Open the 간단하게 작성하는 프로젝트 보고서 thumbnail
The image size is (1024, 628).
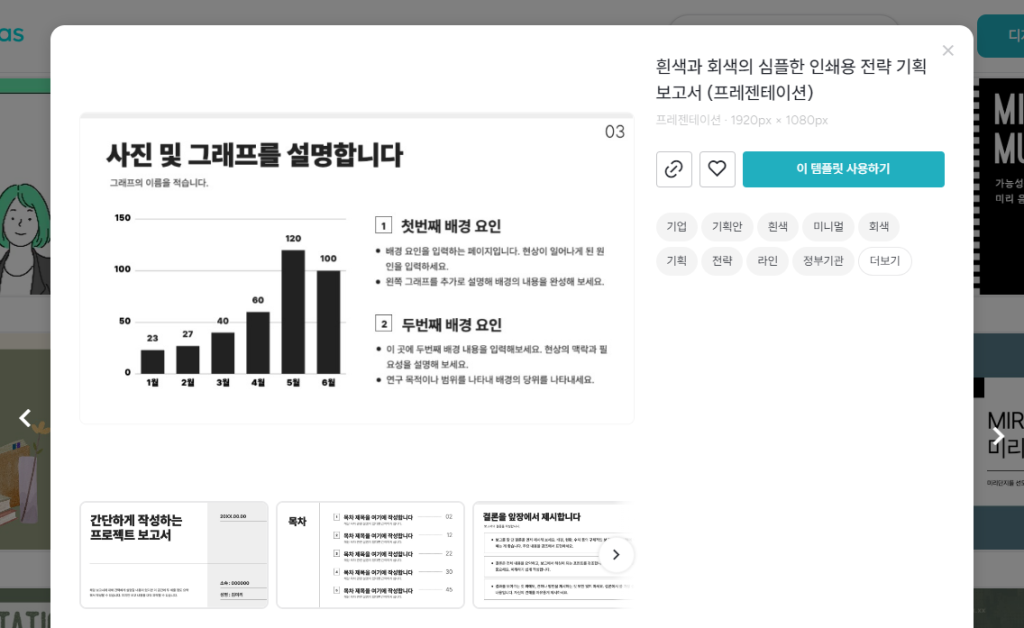click(174, 555)
